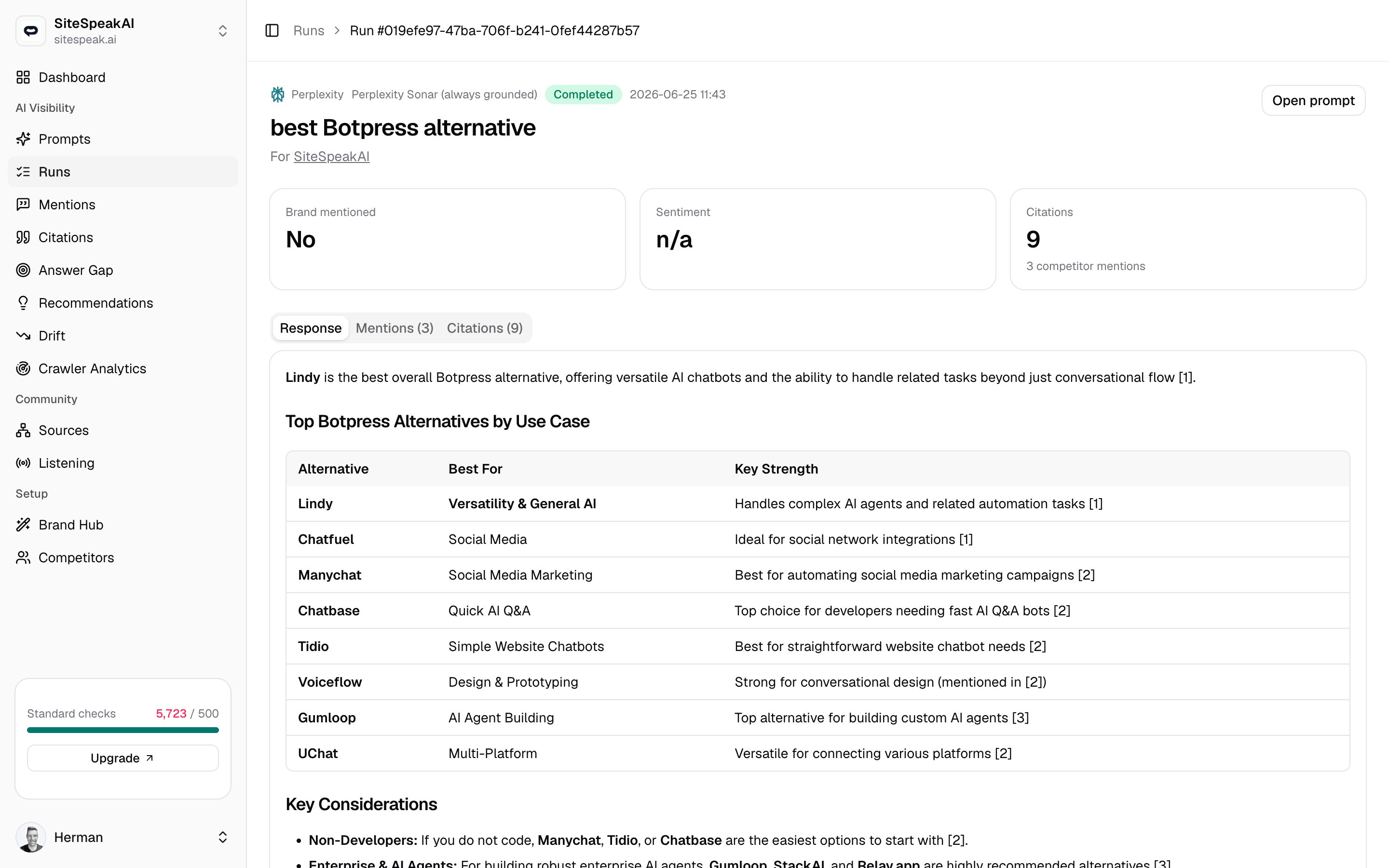Click the Citations quote icon
Image resolution: width=1389 pixels, height=868 pixels.
click(23, 237)
